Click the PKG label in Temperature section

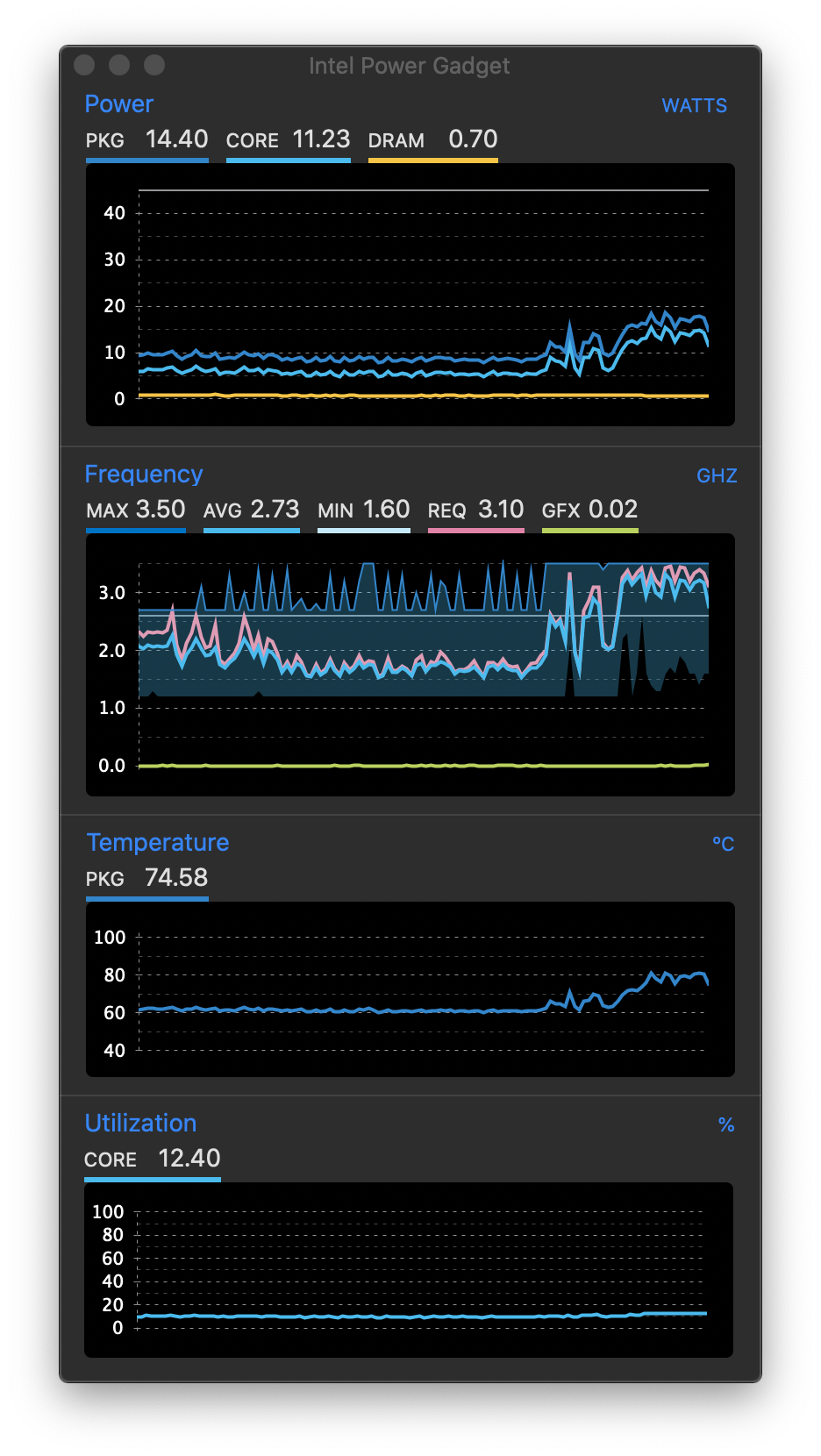[x=104, y=879]
